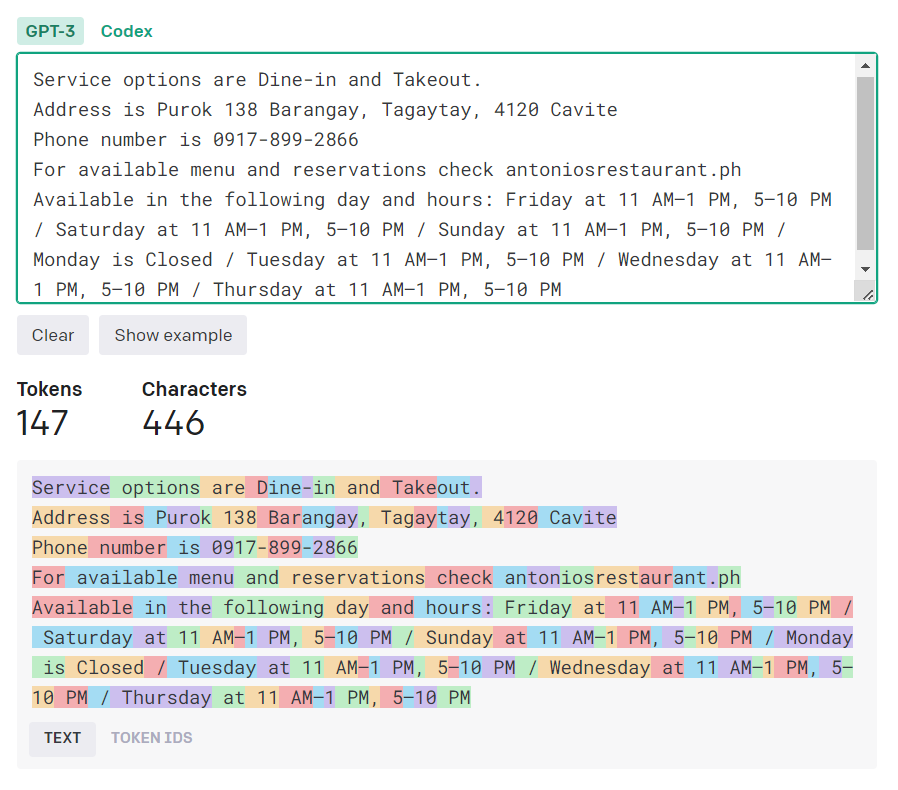Image resolution: width=898 pixels, height=790 pixels.
Task: Click the highlighted token 'check'
Action: (x=459, y=577)
